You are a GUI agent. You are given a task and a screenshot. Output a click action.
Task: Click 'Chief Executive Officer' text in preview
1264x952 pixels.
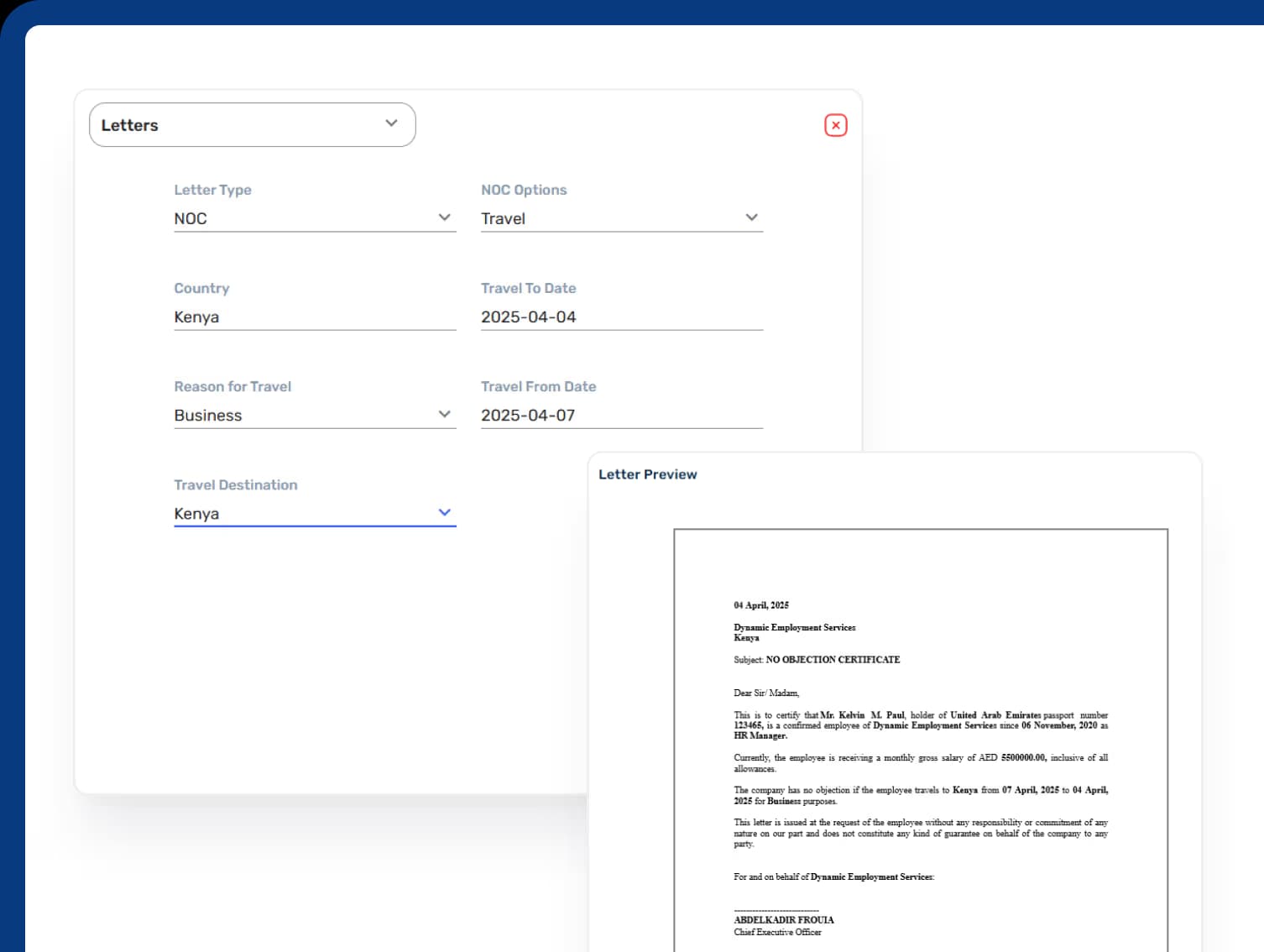coord(777,932)
